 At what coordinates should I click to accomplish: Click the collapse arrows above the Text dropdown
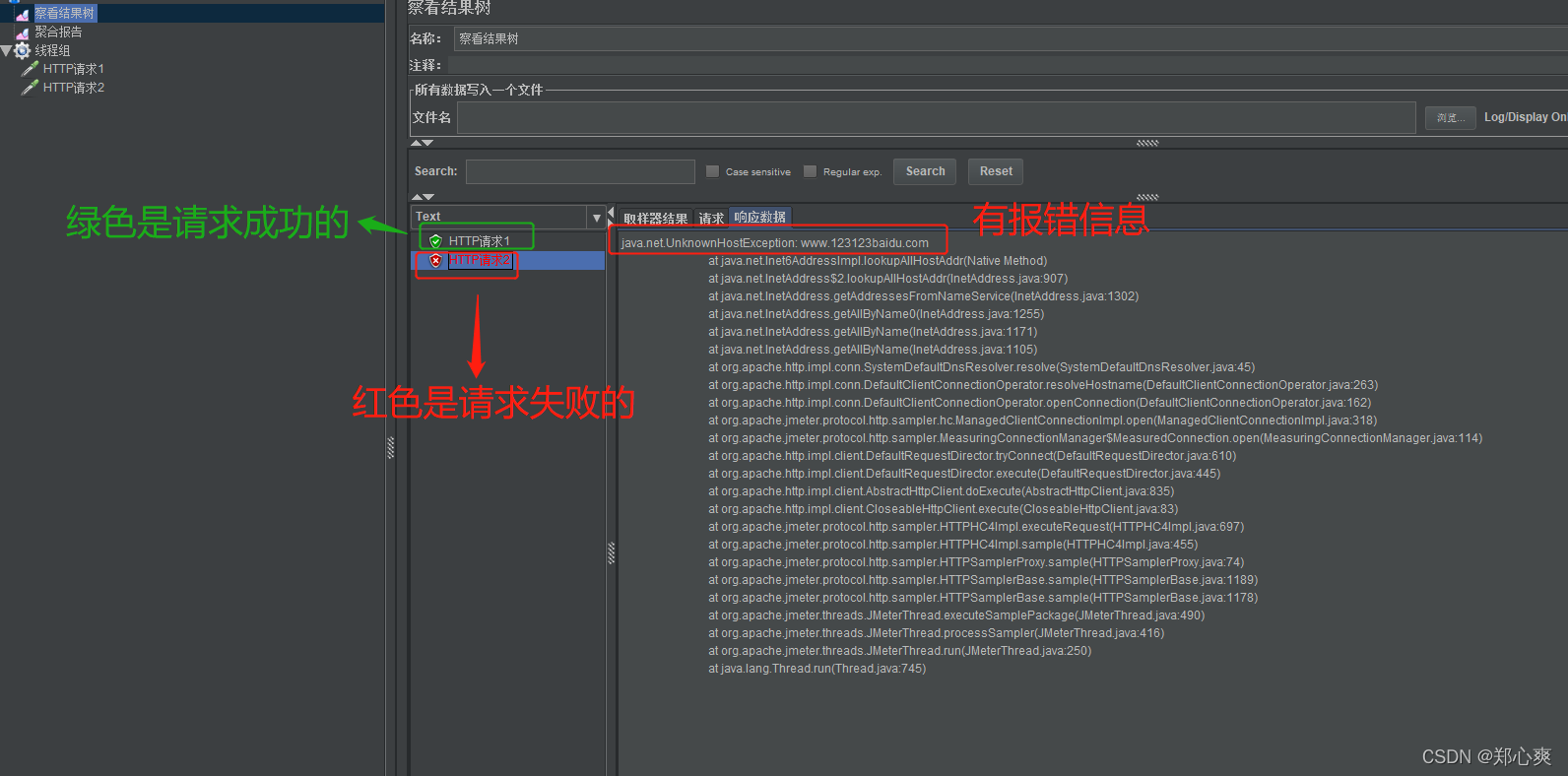pos(423,197)
